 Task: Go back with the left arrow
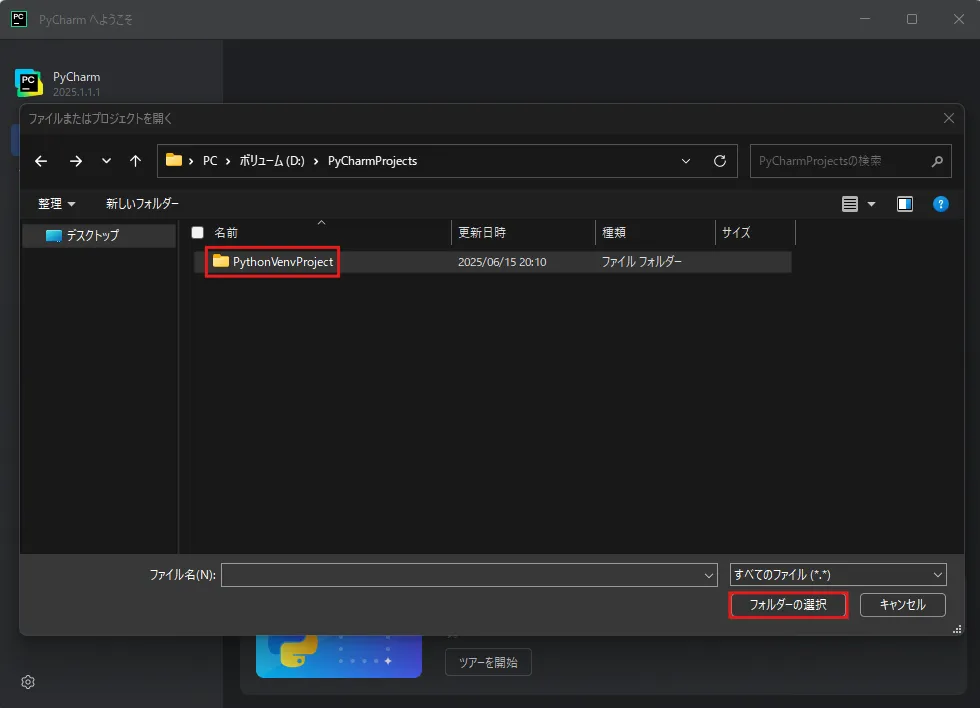click(x=41, y=161)
